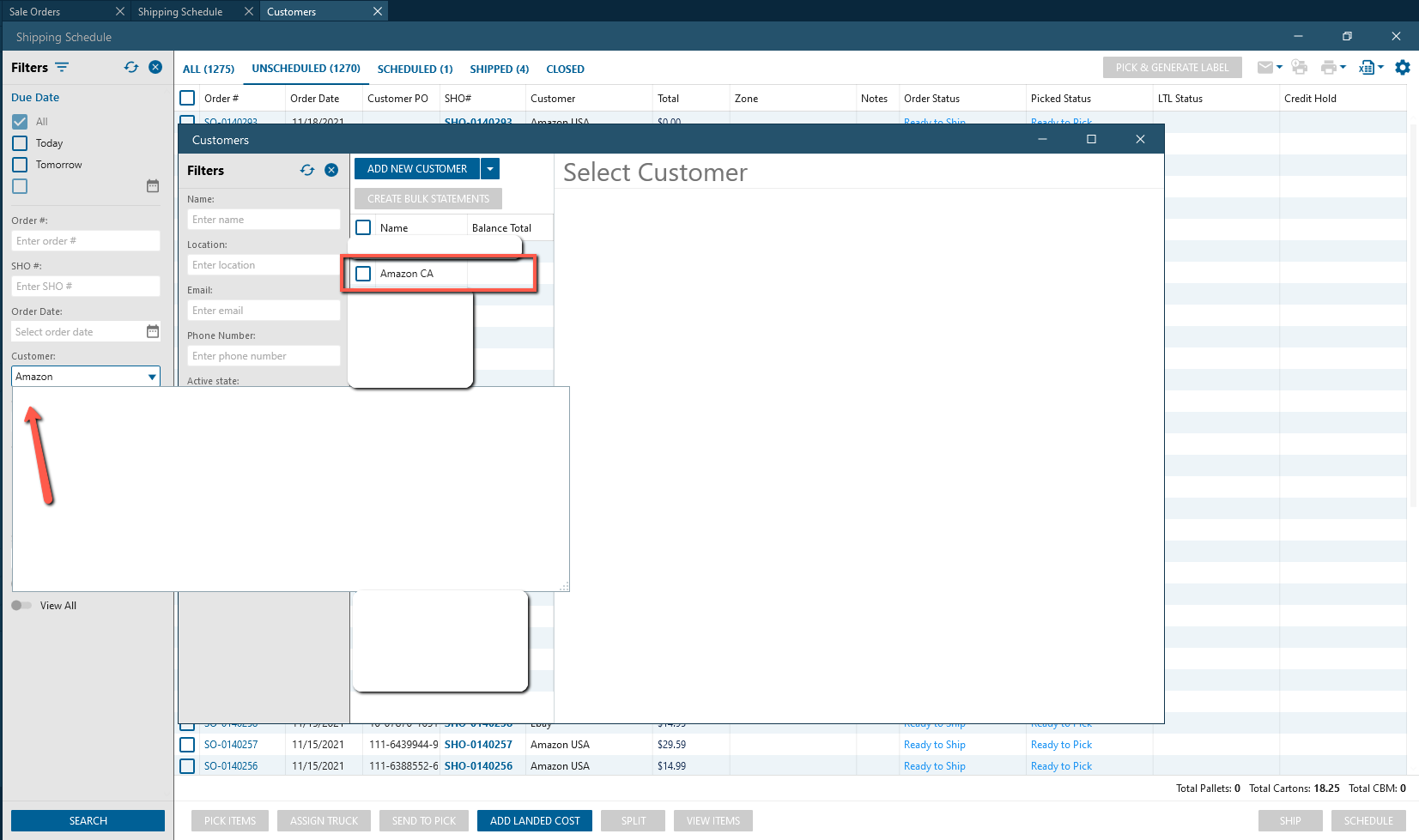
Task: Clear the Shipping Schedule filters
Action: [x=155, y=67]
